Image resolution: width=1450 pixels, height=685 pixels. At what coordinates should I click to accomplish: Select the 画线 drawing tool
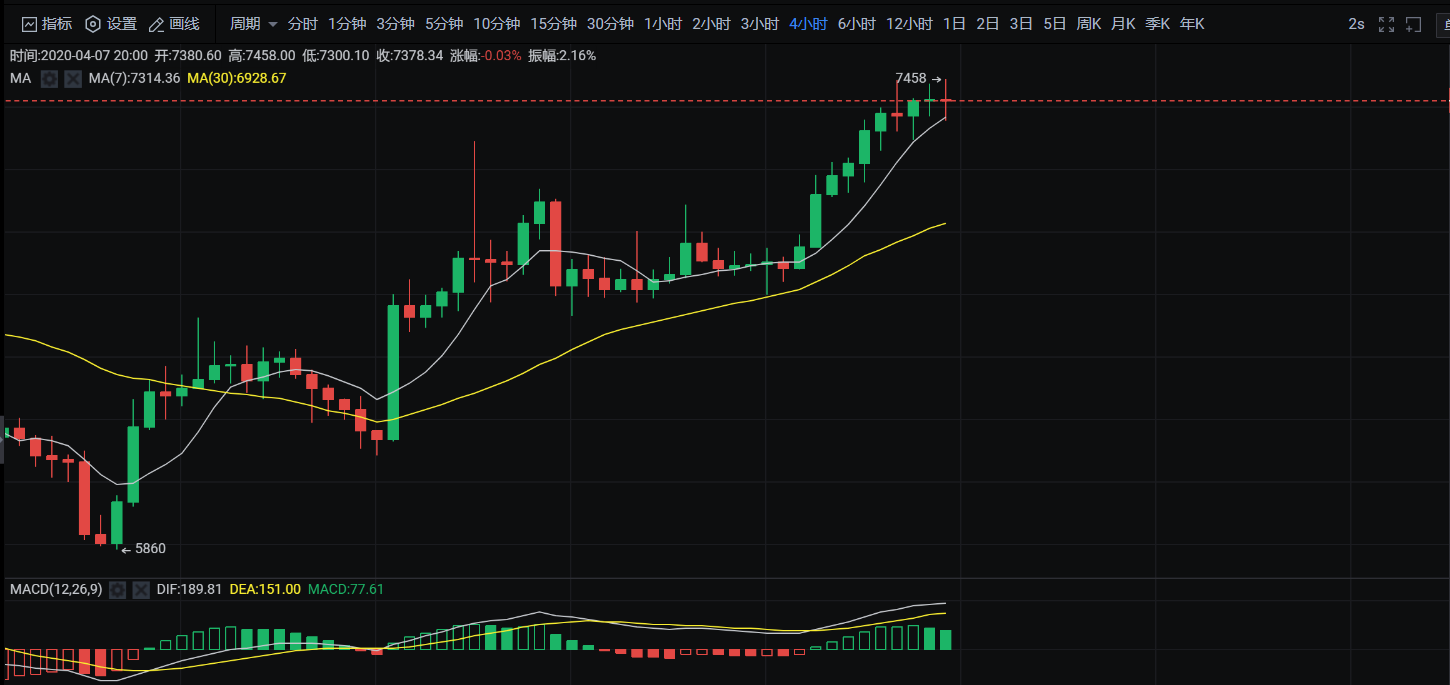tap(177, 23)
